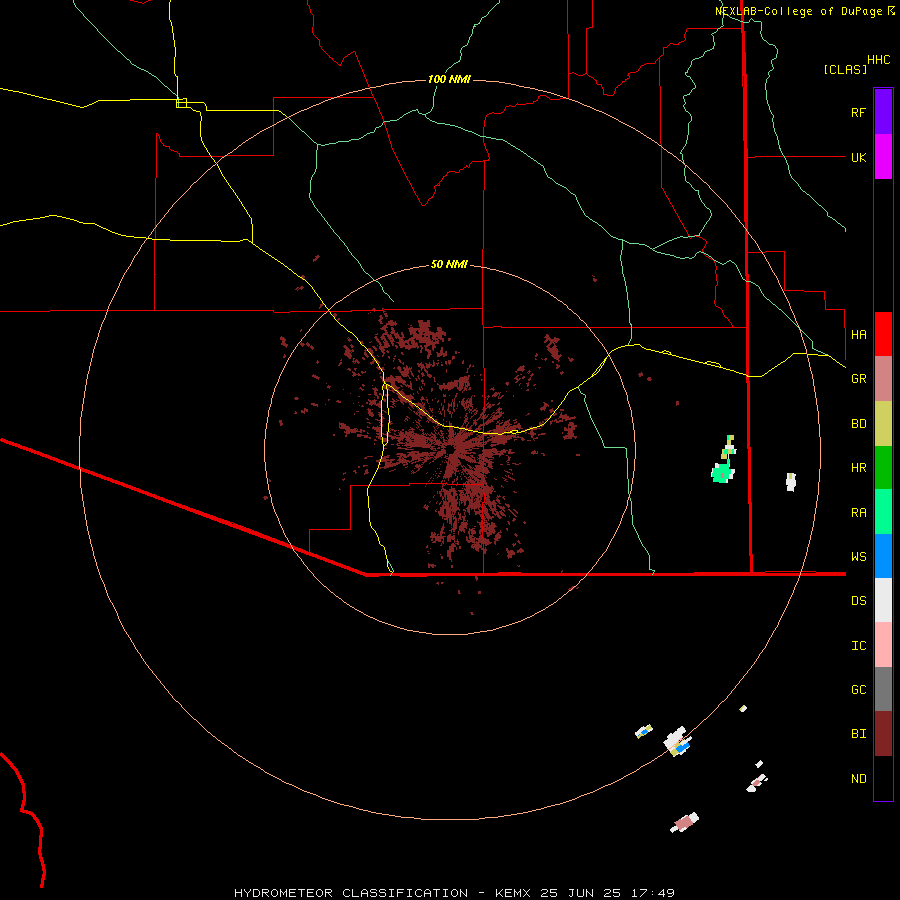Click the small yellow square interchange marker on highway
This screenshot has width=900, height=900.
coord(181,103)
